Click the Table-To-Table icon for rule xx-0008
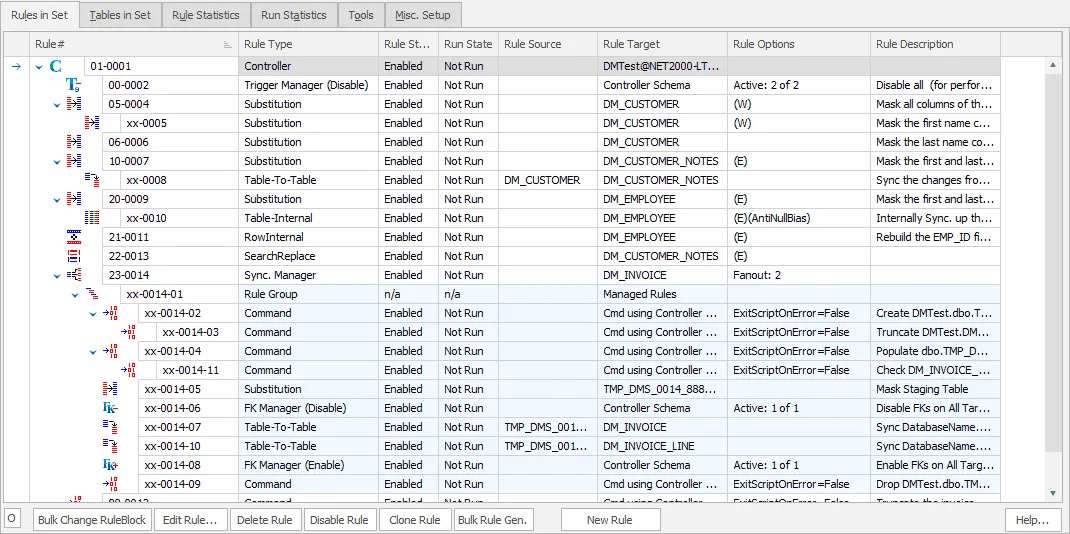The image size is (1070, 534). coord(91,180)
